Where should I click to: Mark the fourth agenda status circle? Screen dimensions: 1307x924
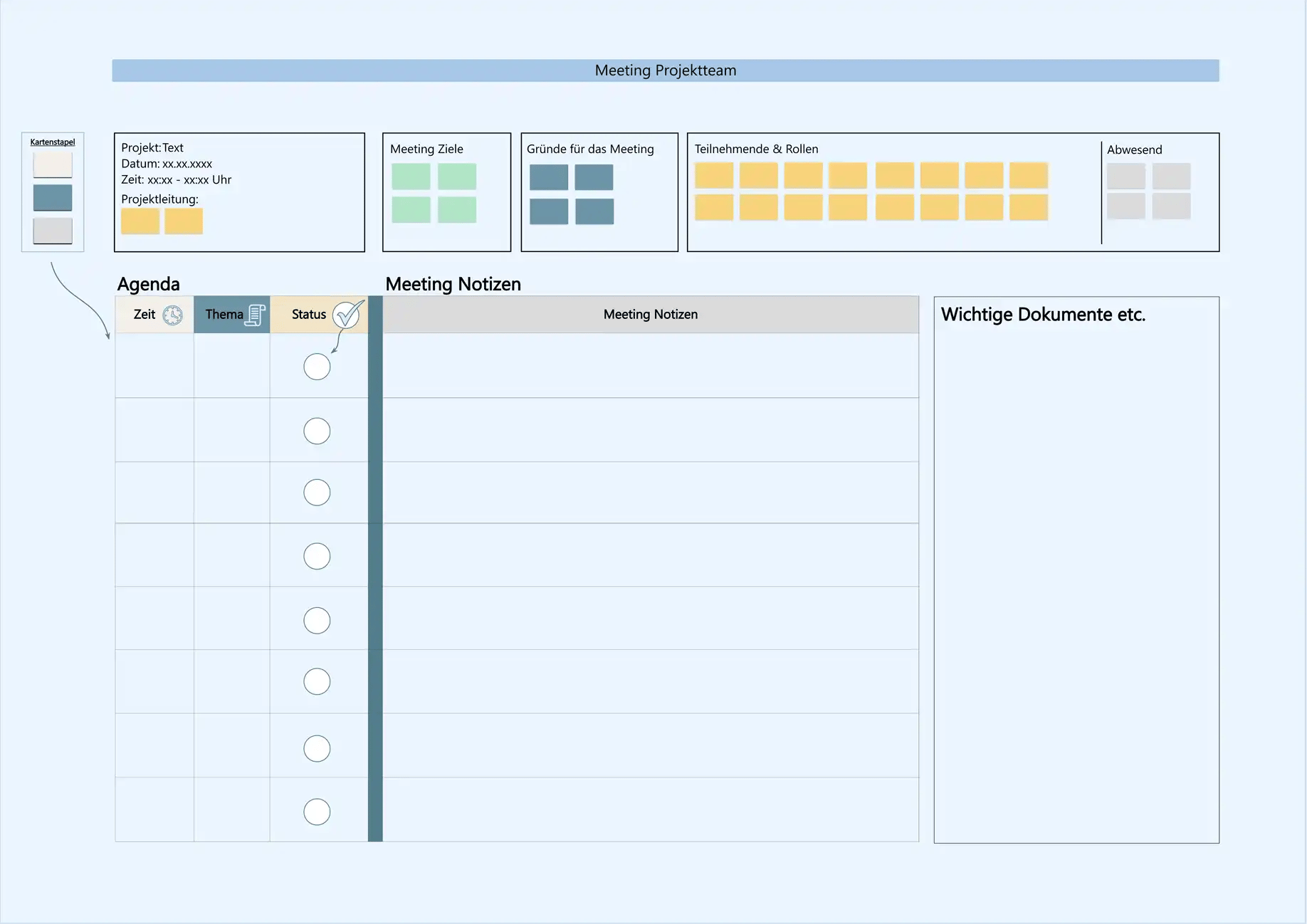click(317, 556)
